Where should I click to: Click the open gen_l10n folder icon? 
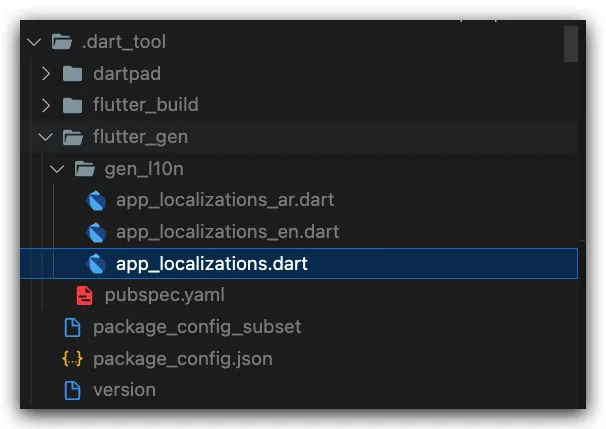pos(85,169)
